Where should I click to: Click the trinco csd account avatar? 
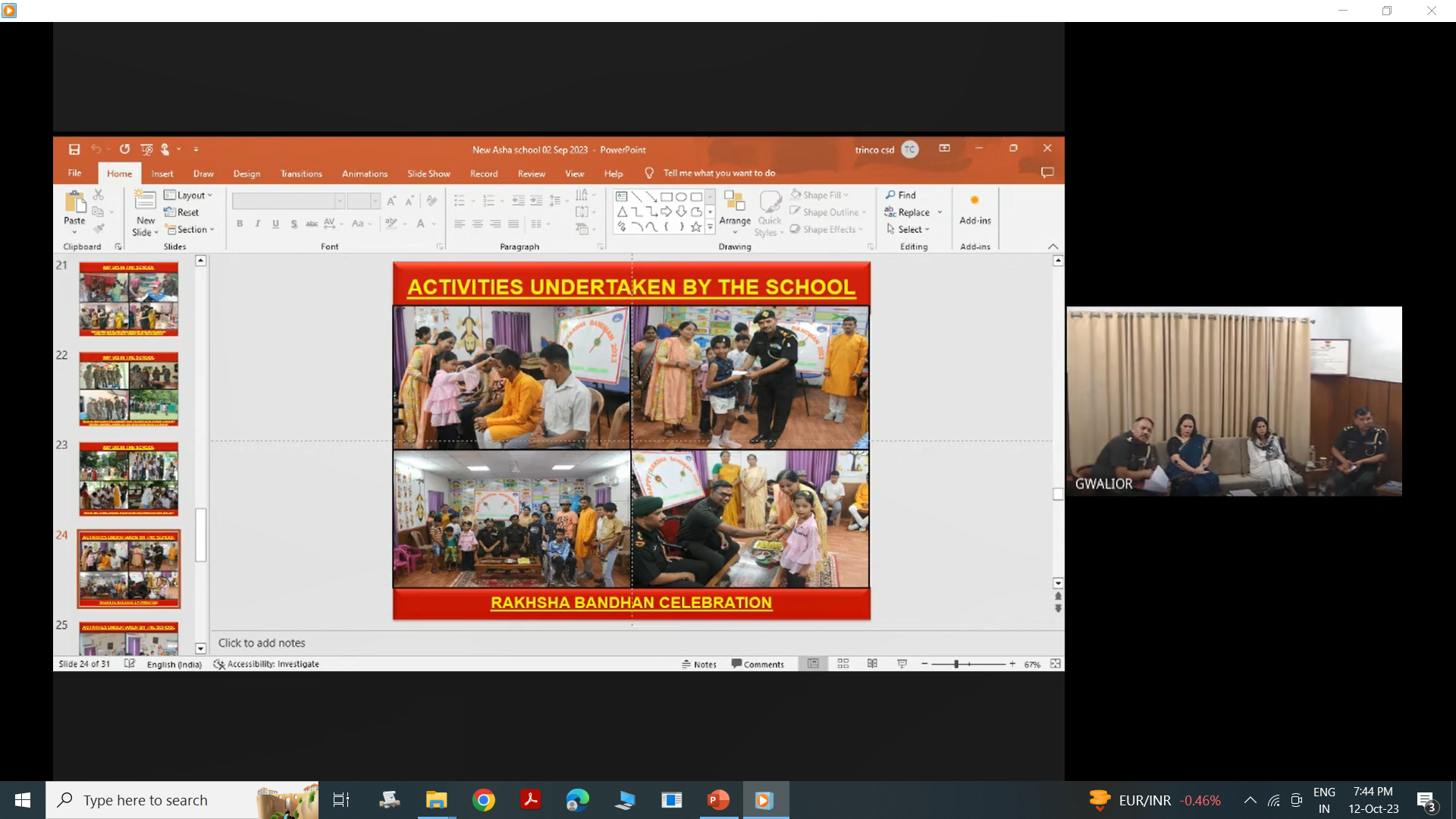click(910, 149)
